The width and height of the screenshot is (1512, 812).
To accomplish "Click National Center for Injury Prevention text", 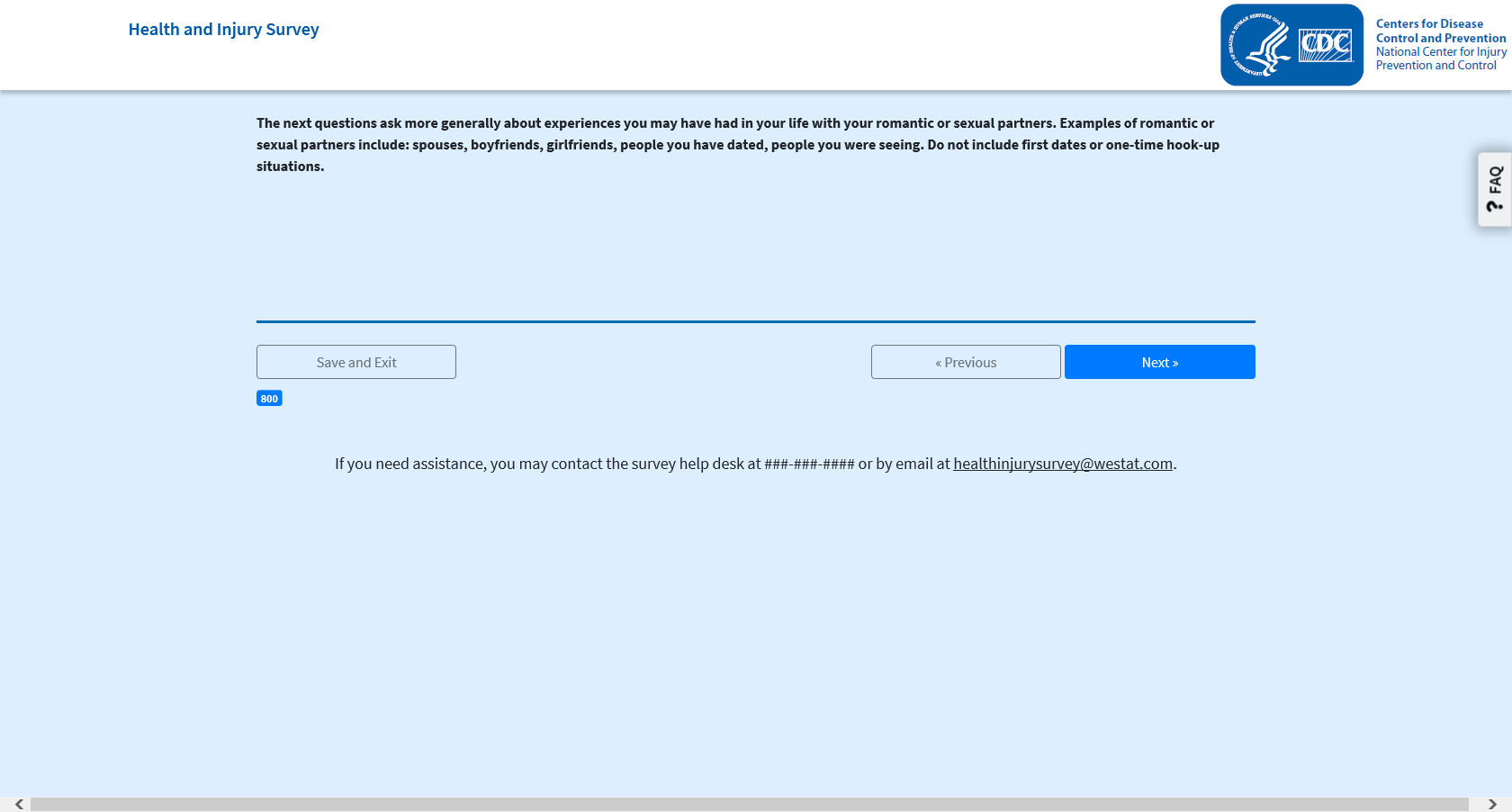I will click(1440, 59).
